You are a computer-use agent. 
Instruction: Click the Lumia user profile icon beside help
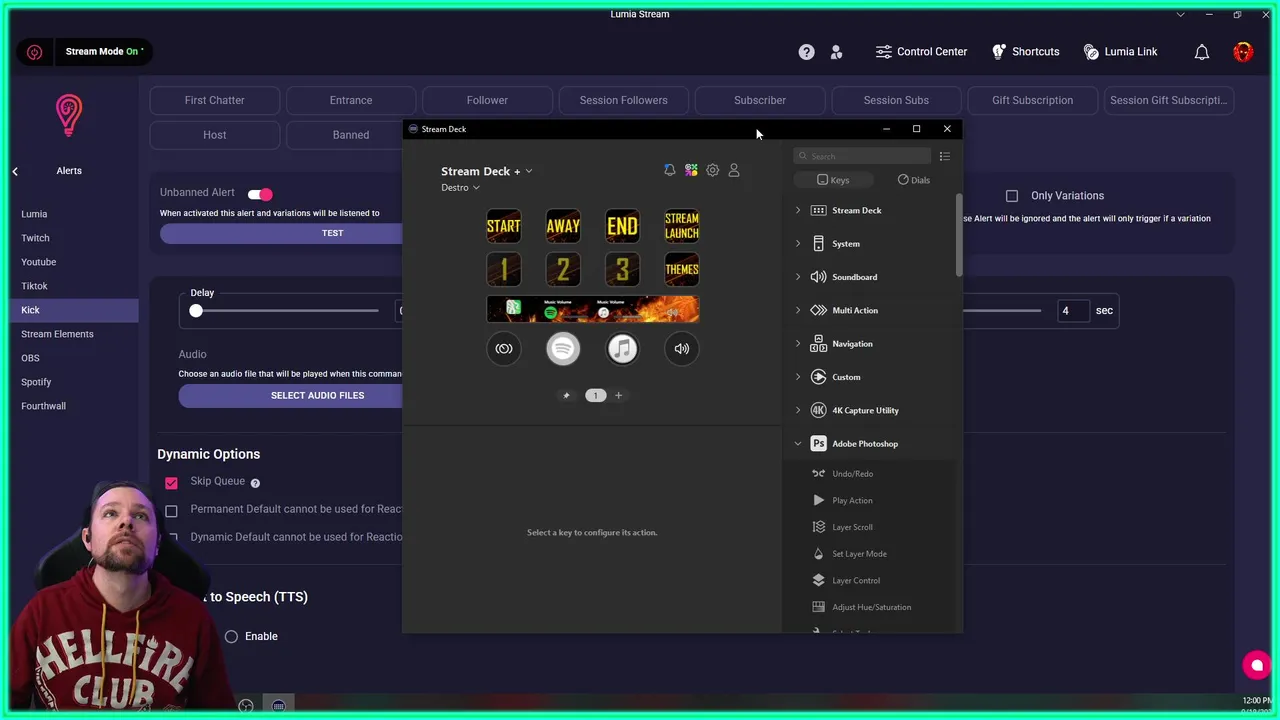(836, 52)
